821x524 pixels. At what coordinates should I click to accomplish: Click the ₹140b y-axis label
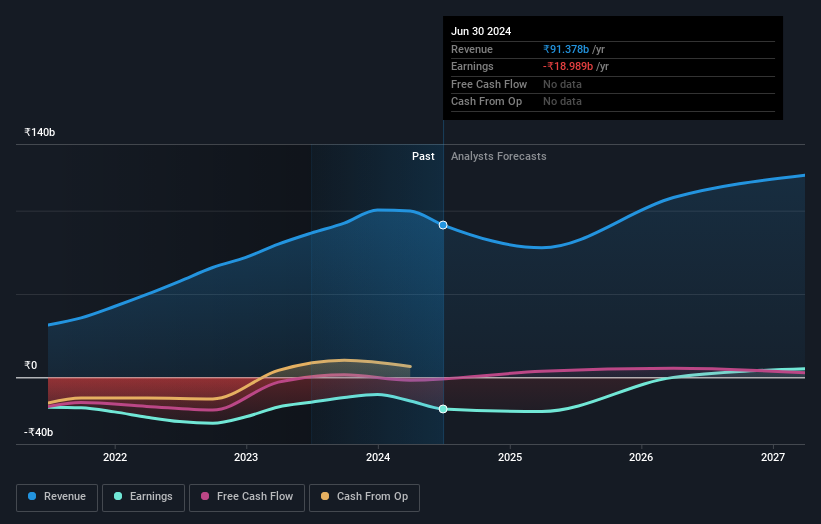(x=39, y=132)
